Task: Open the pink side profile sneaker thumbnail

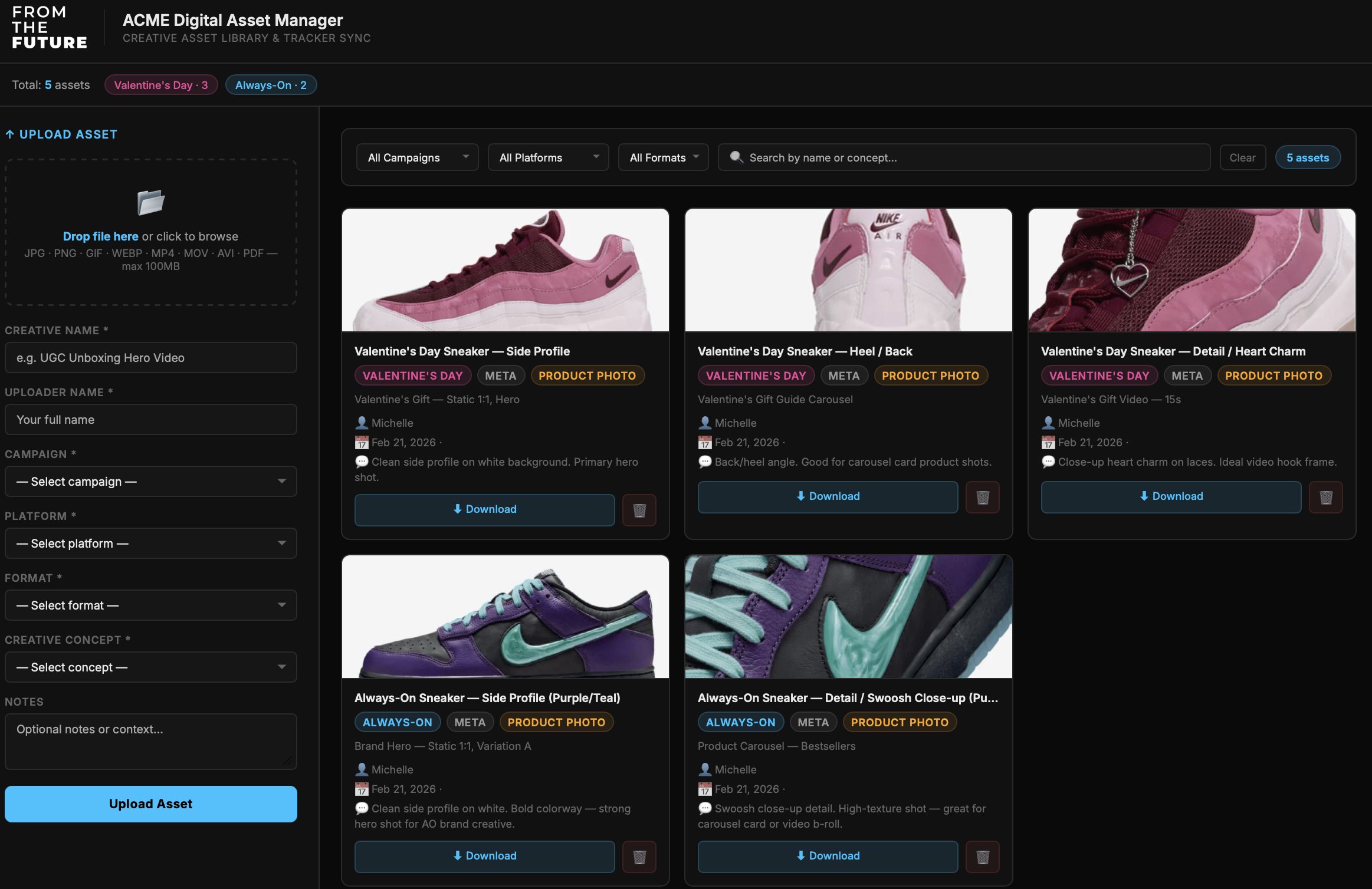Action: (x=506, y=270)
